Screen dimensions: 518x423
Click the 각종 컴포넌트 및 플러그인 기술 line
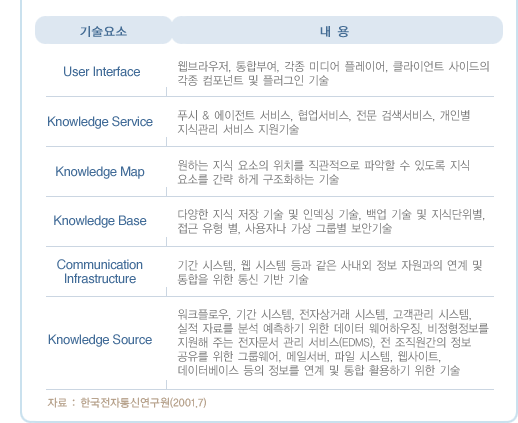[253, 81]
